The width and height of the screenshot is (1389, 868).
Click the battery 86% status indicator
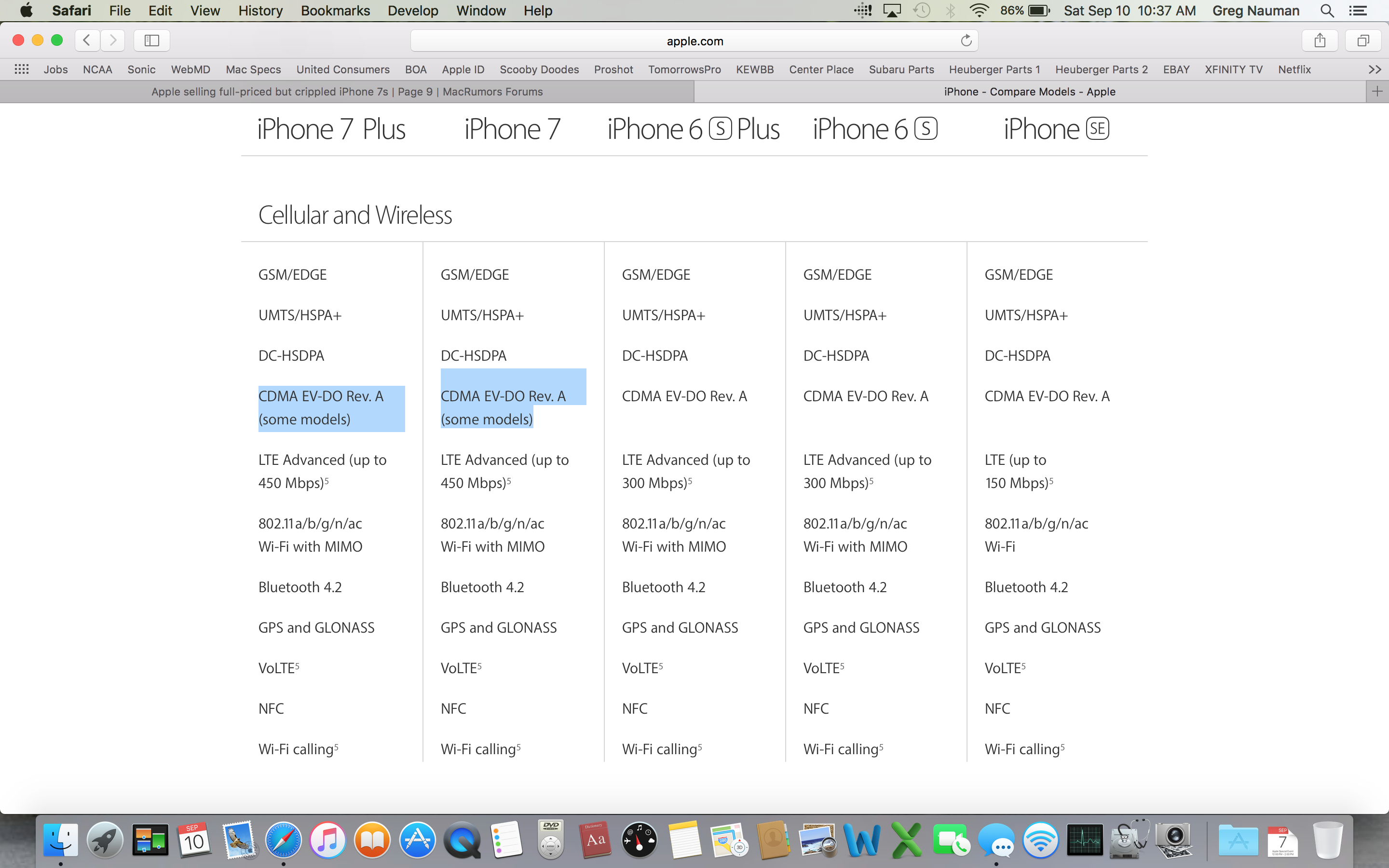[1024, 10]
